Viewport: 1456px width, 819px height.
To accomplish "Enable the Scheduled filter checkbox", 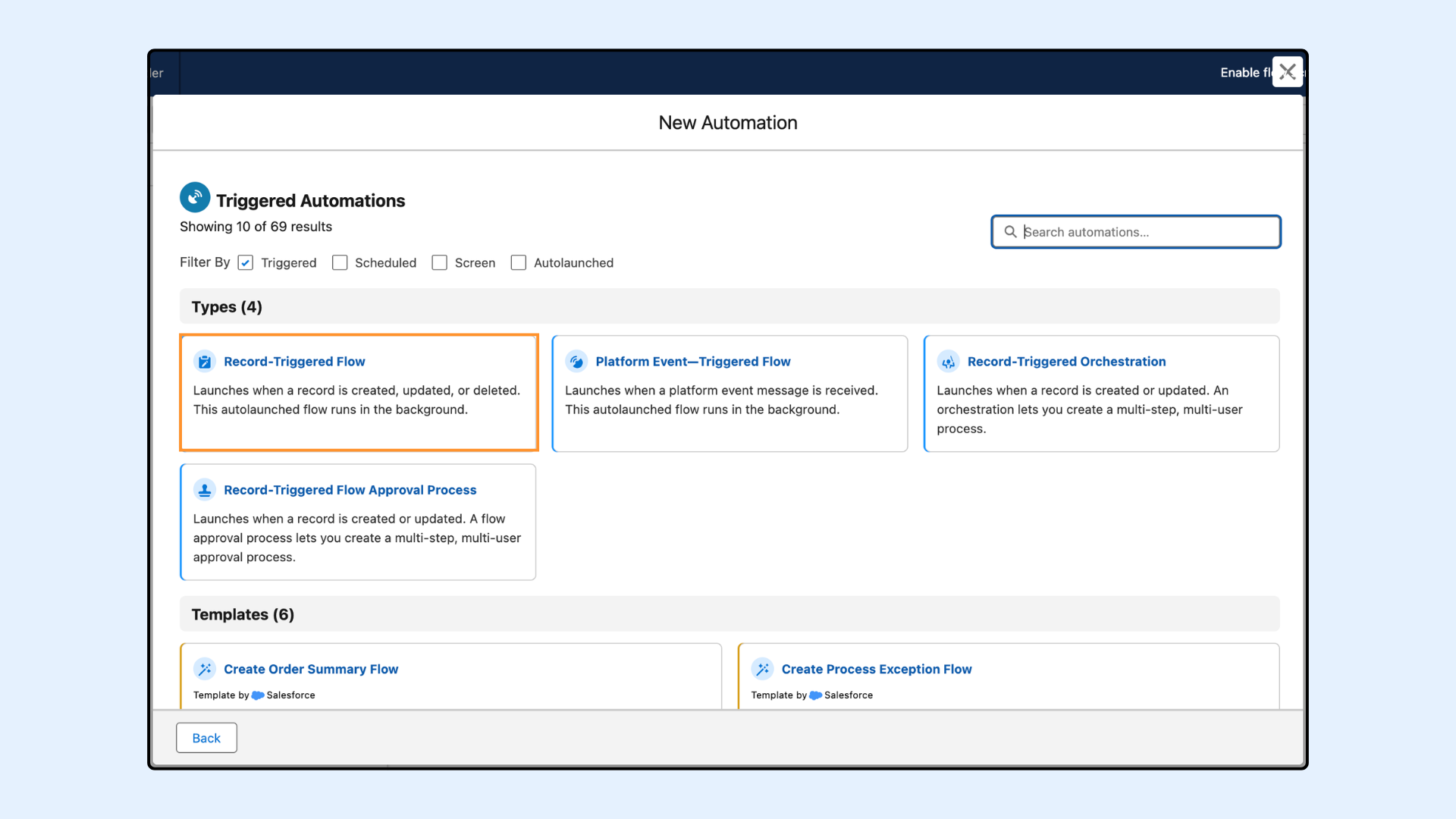I will pos(340,262).
